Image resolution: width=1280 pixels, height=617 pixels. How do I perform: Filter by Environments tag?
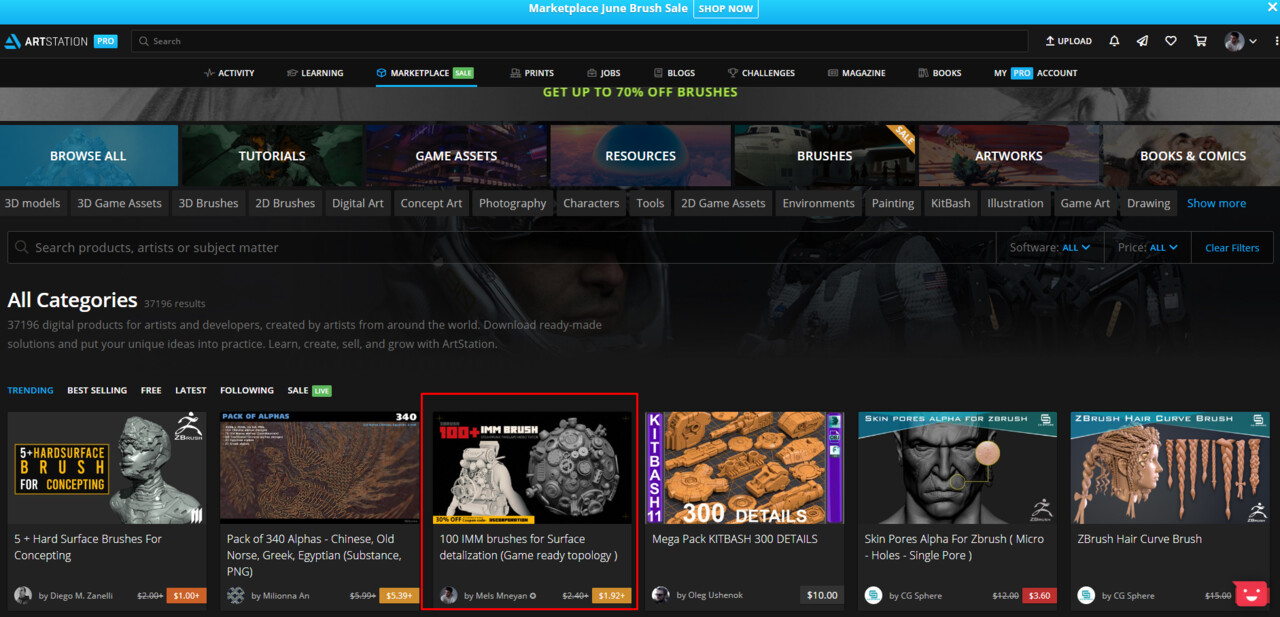(818, 203)
